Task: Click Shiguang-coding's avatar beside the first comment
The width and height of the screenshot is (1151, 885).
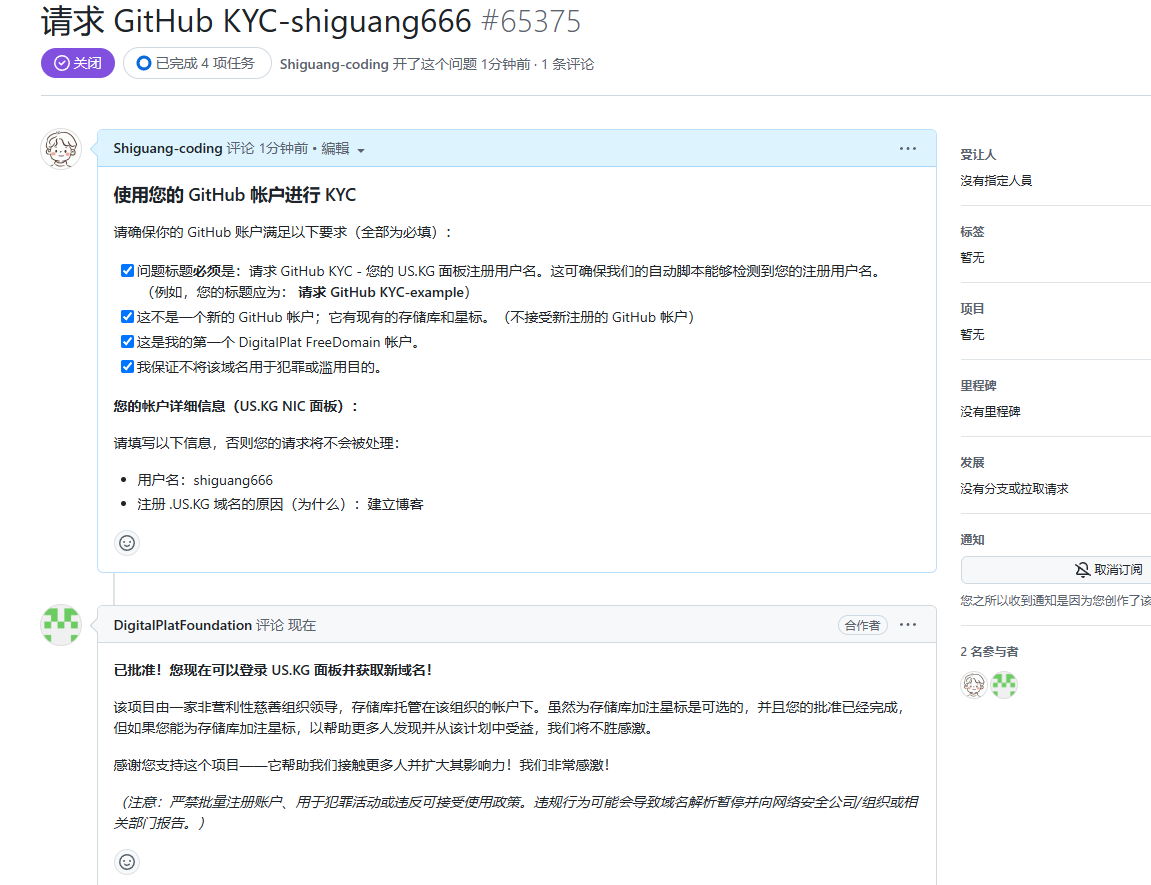Action: (61, 149)
